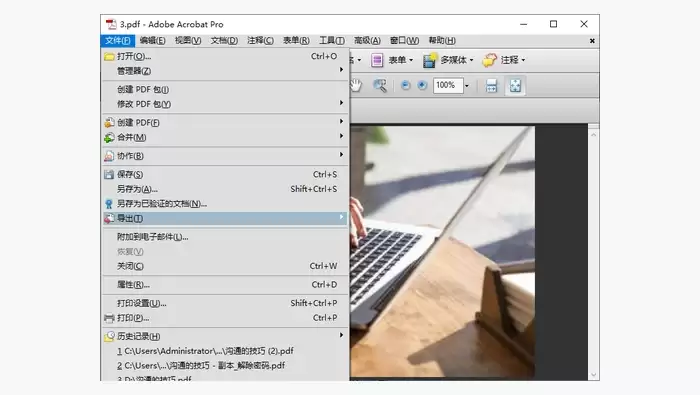Image resolution: width=700 pixels, height=395 pixels.
Task: Click the vertical scrollbar up arrow
Action: (593, 135)
